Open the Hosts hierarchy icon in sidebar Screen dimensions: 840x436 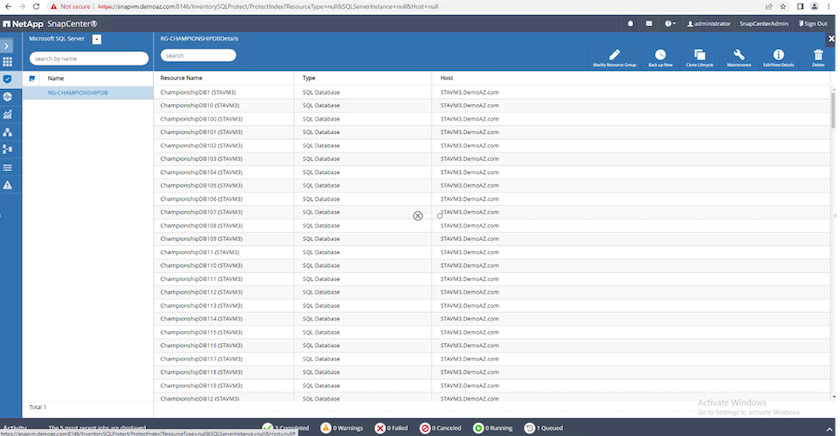(8, 132)
